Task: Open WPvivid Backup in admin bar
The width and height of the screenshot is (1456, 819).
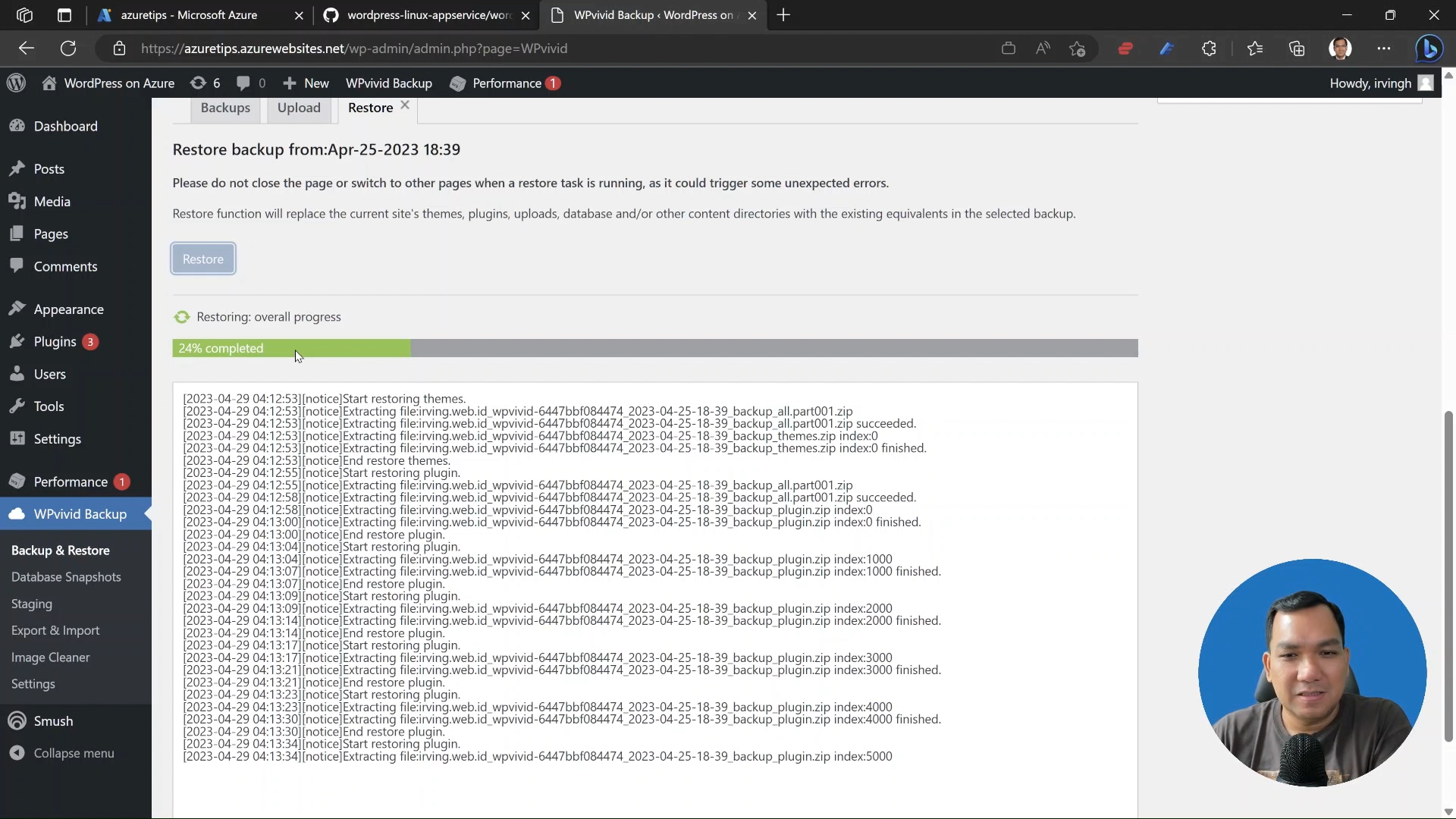Action: 389,83
